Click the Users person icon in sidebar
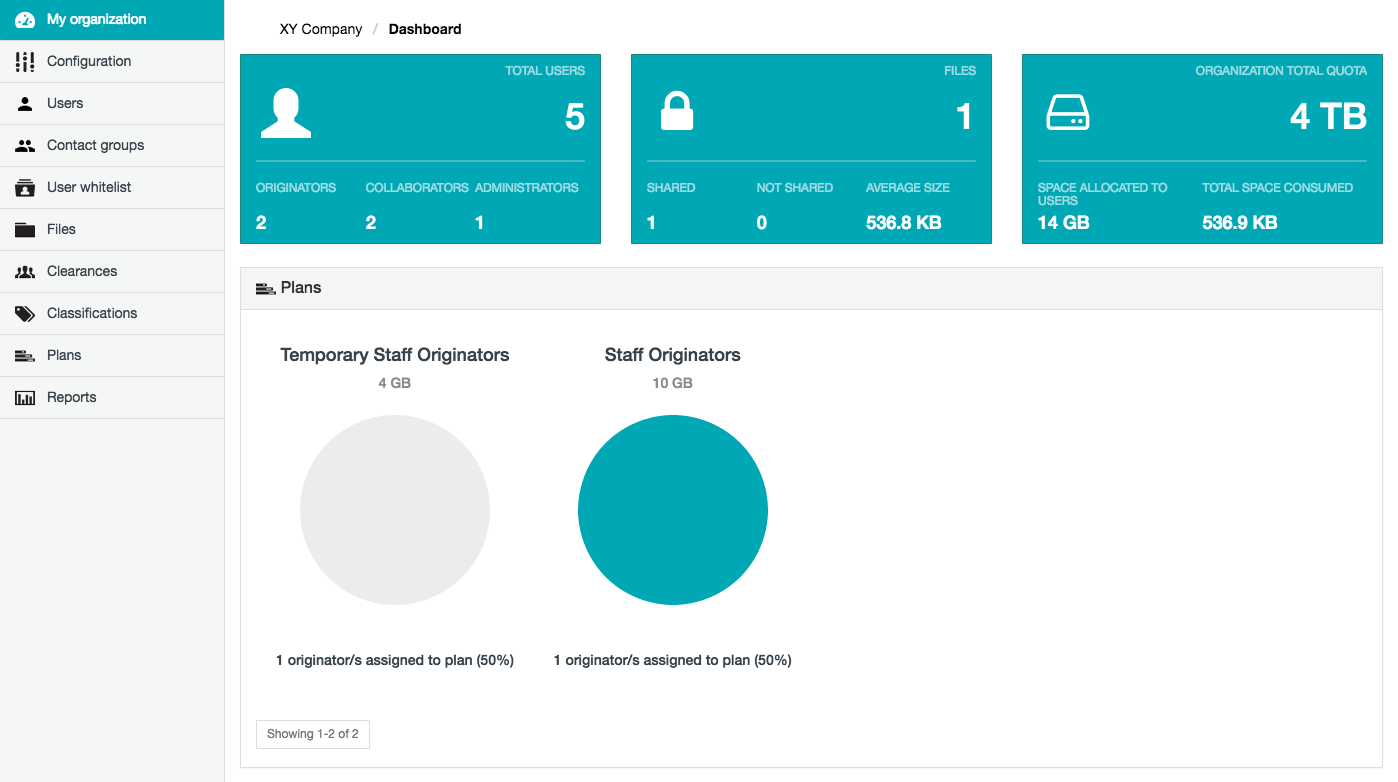1398x782 pixels. click(x=25, y=104)
